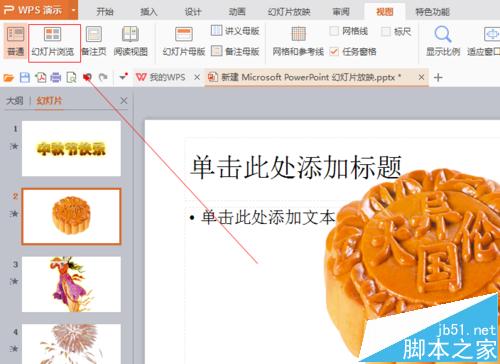This screenshot has width=500, height=364.
Task: Open the 动画 (Animation) ribbon tab
Action: 237,12
